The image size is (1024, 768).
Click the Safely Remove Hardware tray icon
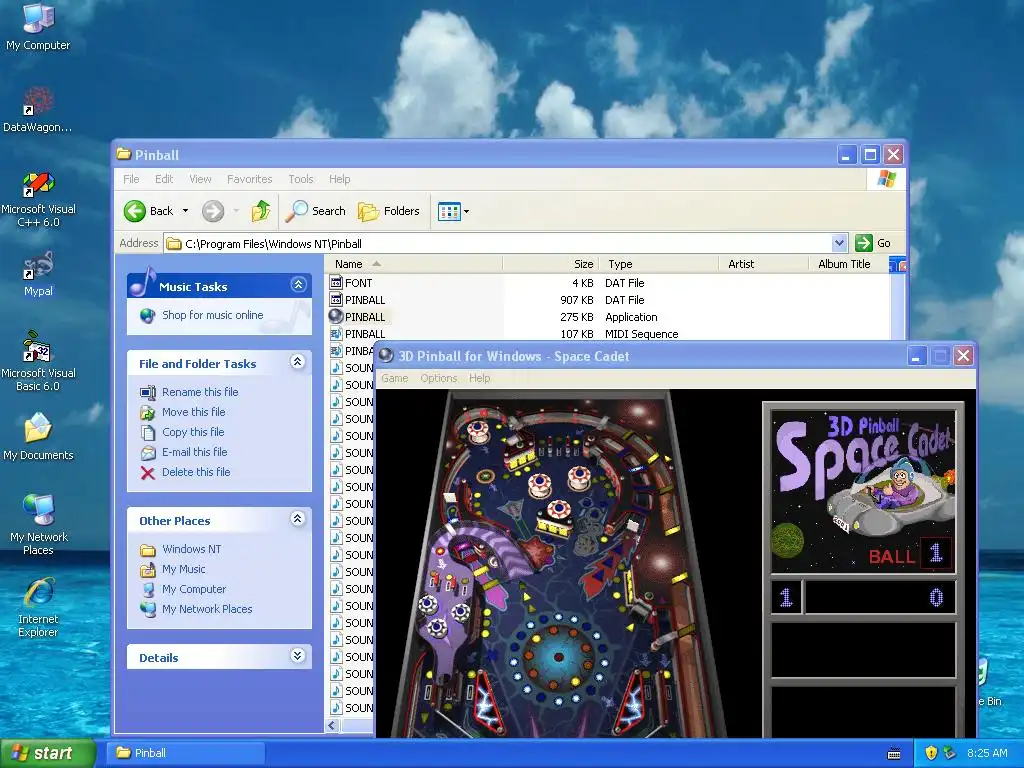(x=949, y=753)
